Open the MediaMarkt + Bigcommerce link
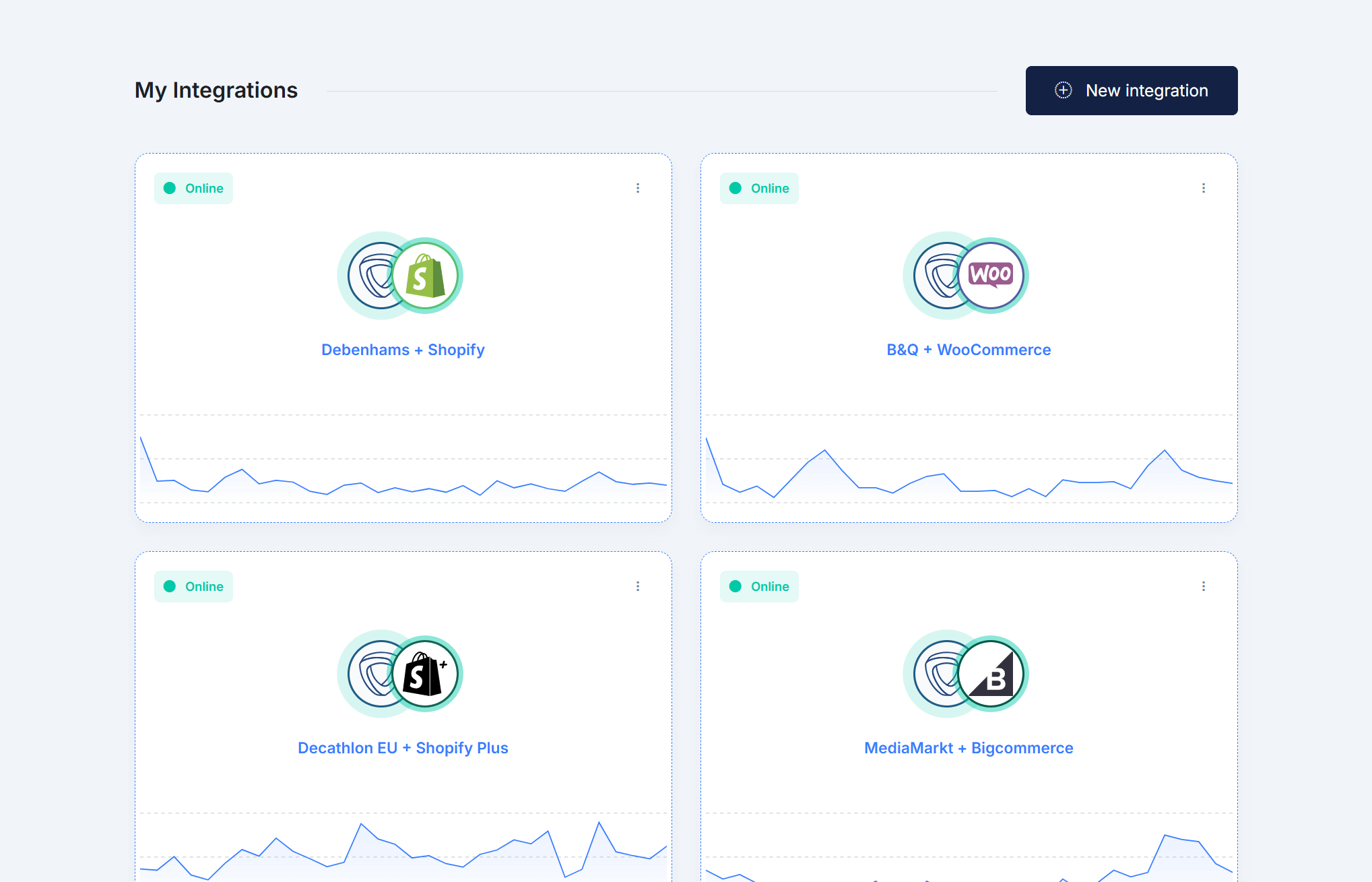Screen dimensions: 1372x882 pyautogui.click(x=969, y=748)
